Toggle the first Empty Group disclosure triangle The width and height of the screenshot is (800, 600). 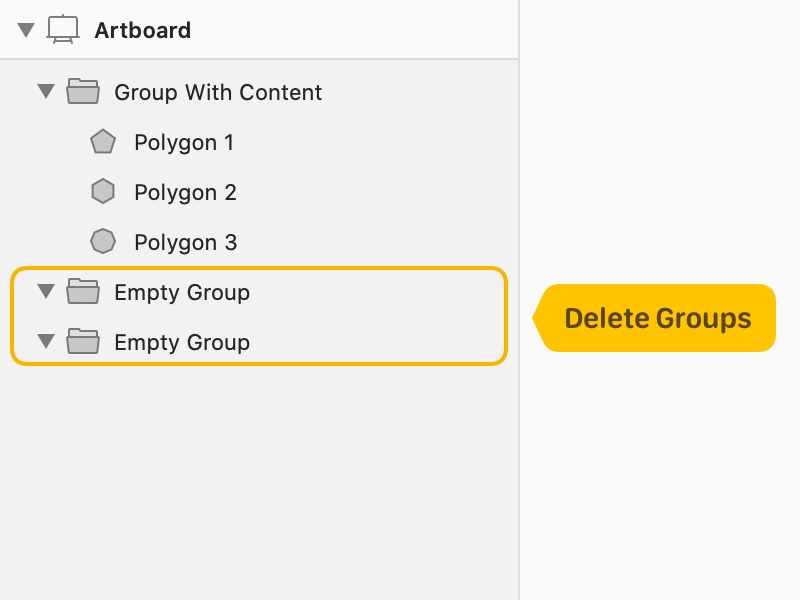click(x=46, y=291)
